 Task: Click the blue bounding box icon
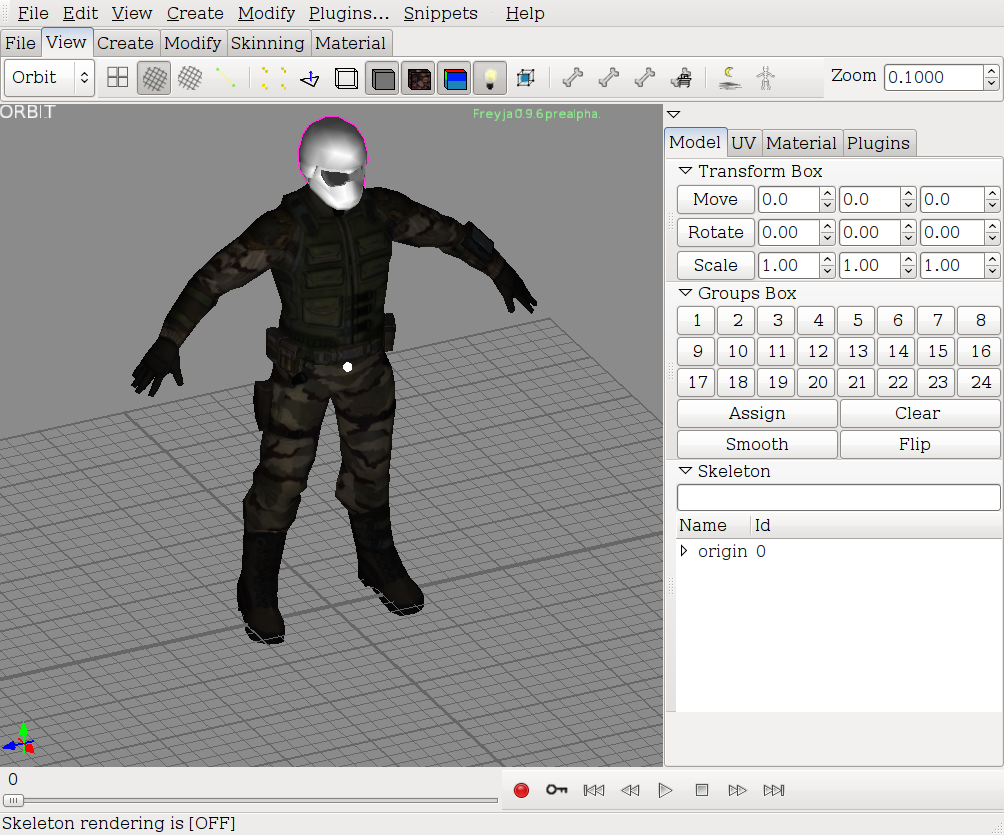(x=526, y=77)
